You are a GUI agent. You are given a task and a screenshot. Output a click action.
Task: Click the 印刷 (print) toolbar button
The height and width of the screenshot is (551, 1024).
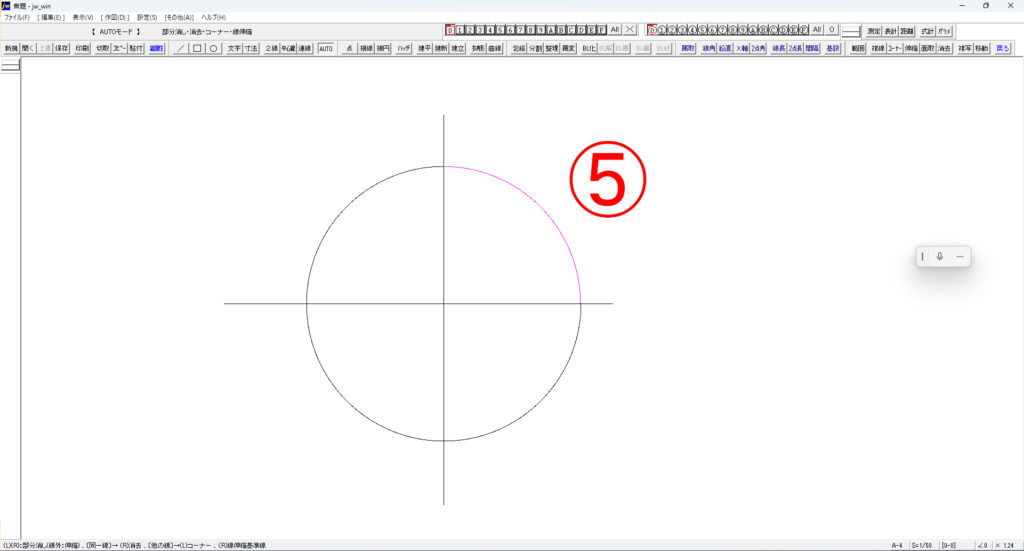(82, 48)
